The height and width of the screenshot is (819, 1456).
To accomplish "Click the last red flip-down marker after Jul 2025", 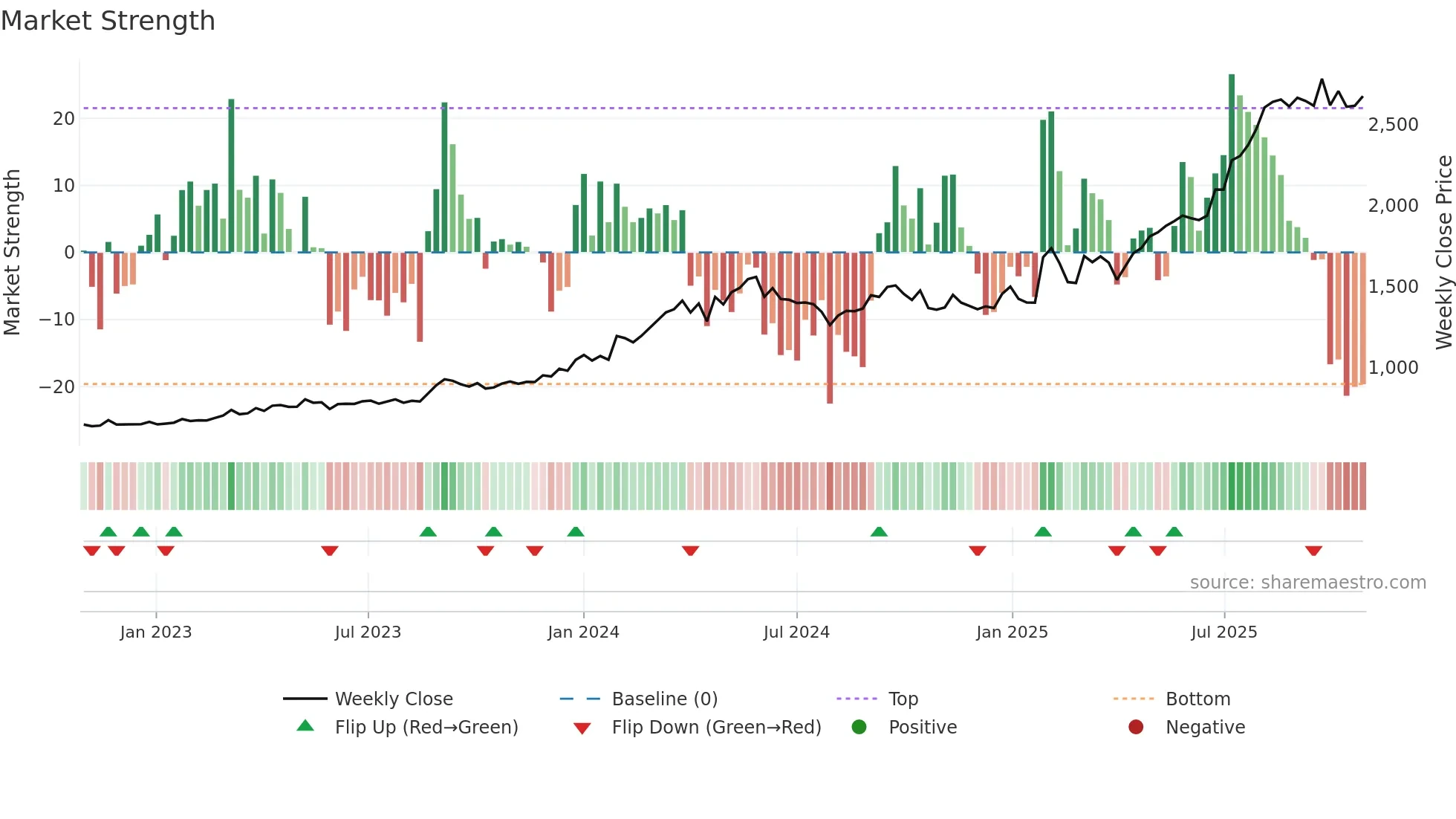I will pyautogui.click(x=1313, y=551).
